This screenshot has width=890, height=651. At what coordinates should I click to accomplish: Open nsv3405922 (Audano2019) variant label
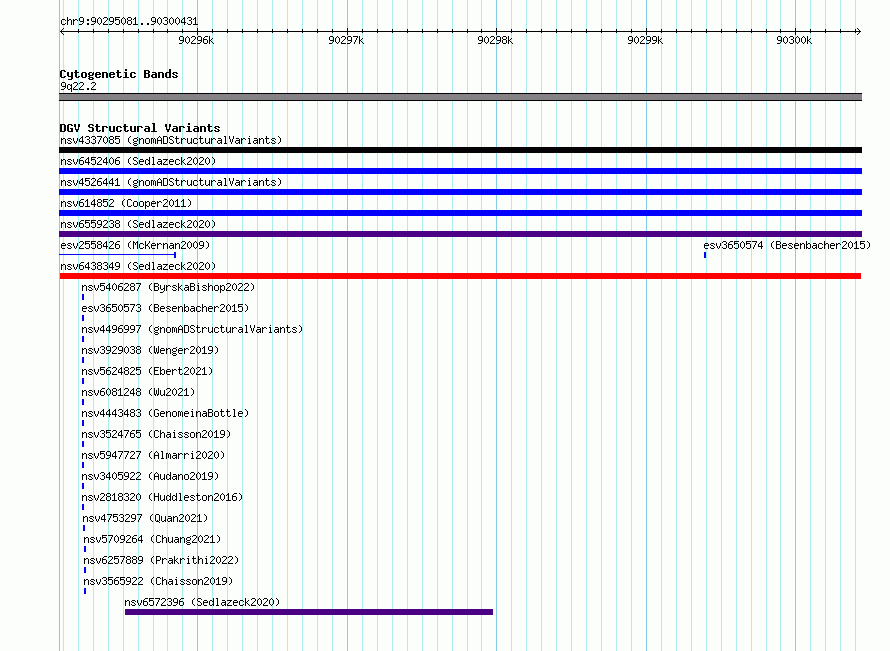(x=150, y=476)
